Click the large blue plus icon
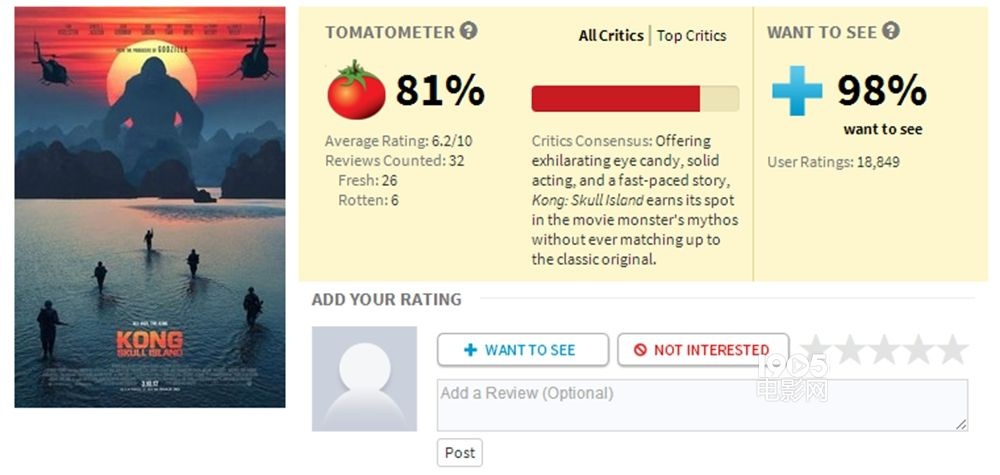The width and height of the screenshot is (1000, 475). [797, 91]
